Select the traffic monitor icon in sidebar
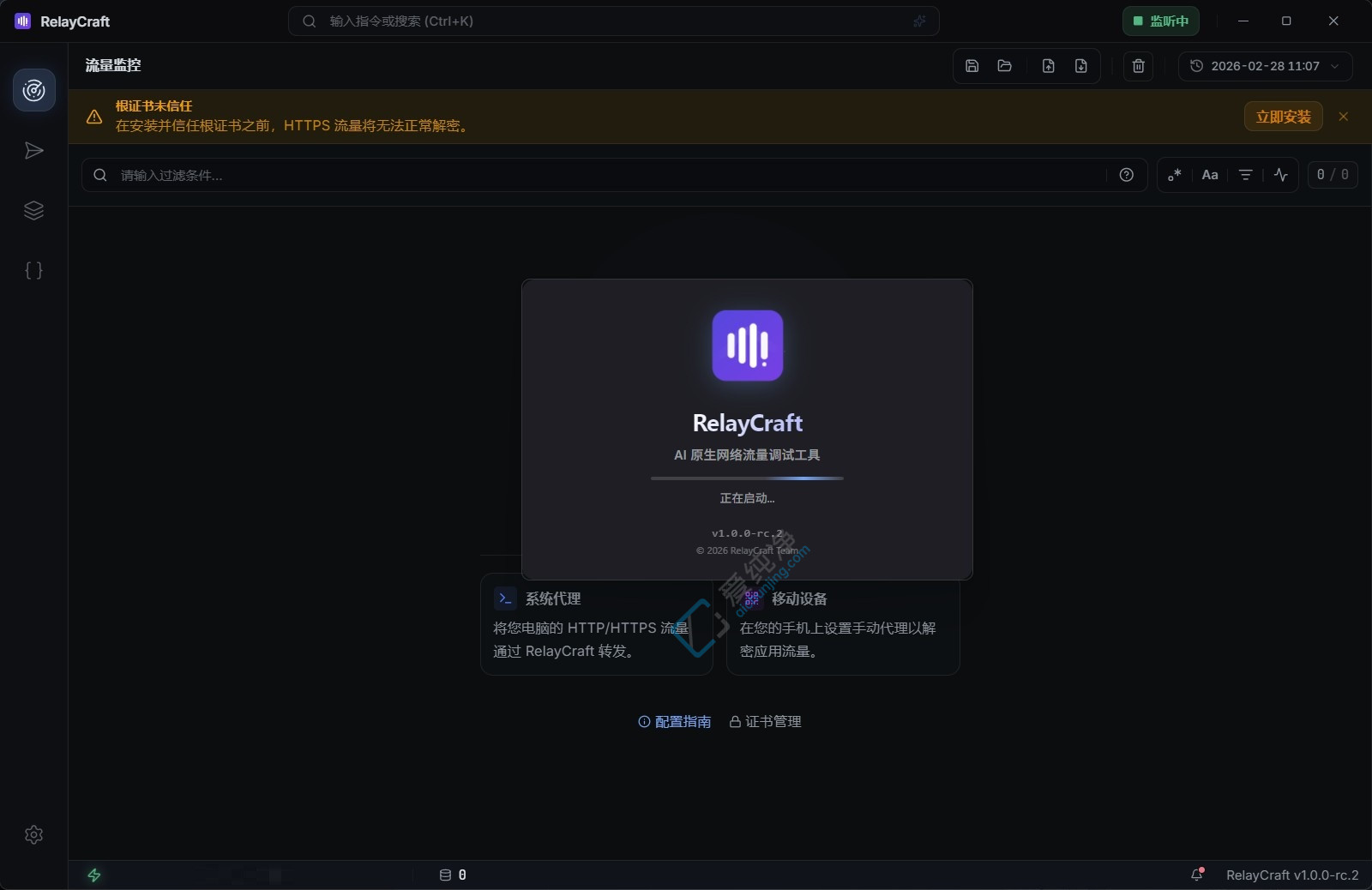1372x890 pixels. [x=34, y=90]
